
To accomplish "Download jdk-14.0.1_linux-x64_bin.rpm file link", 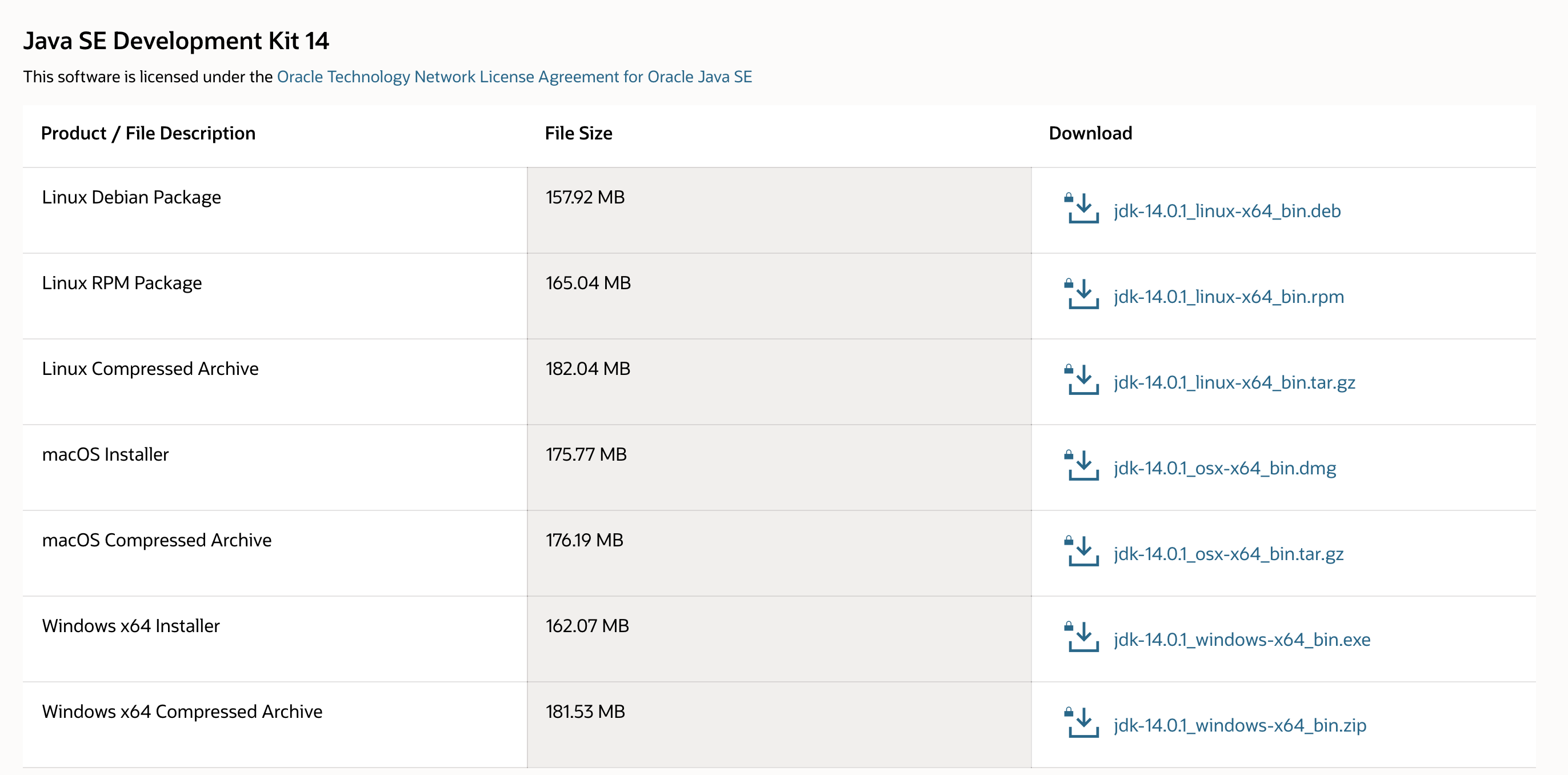I will 1229,297.
